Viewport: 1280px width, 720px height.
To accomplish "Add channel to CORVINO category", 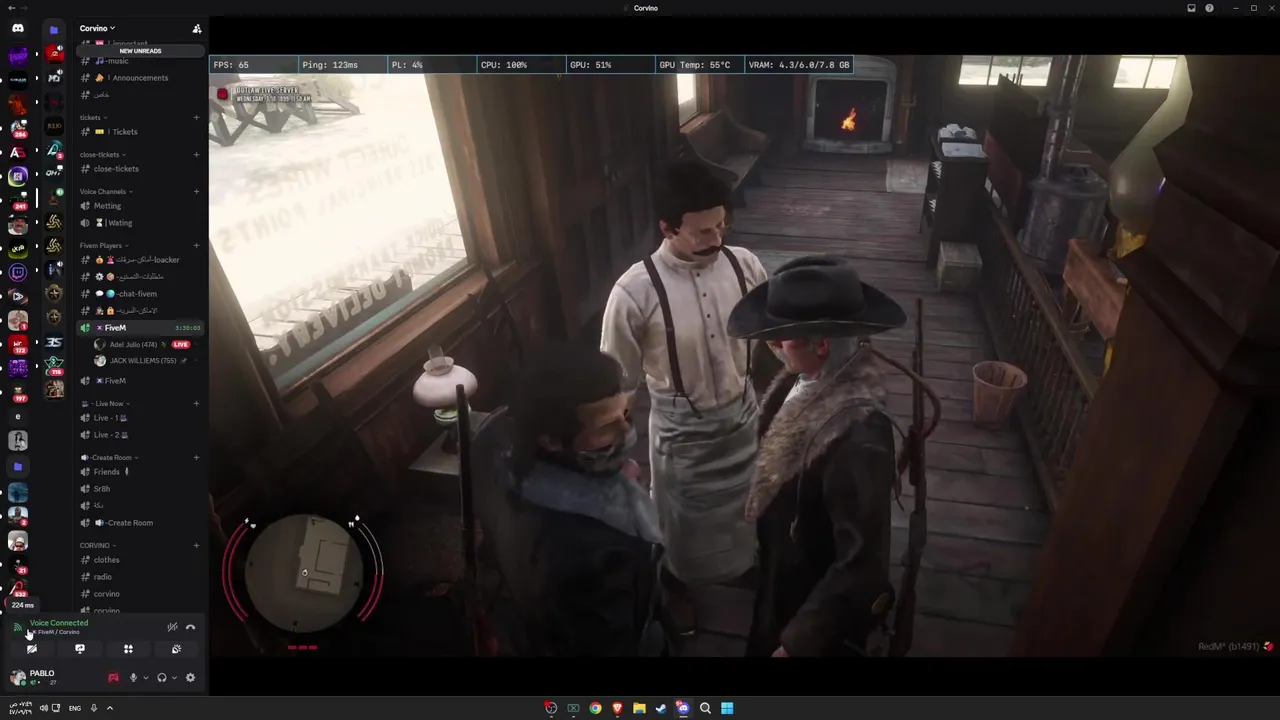I will tap(196, 545).
